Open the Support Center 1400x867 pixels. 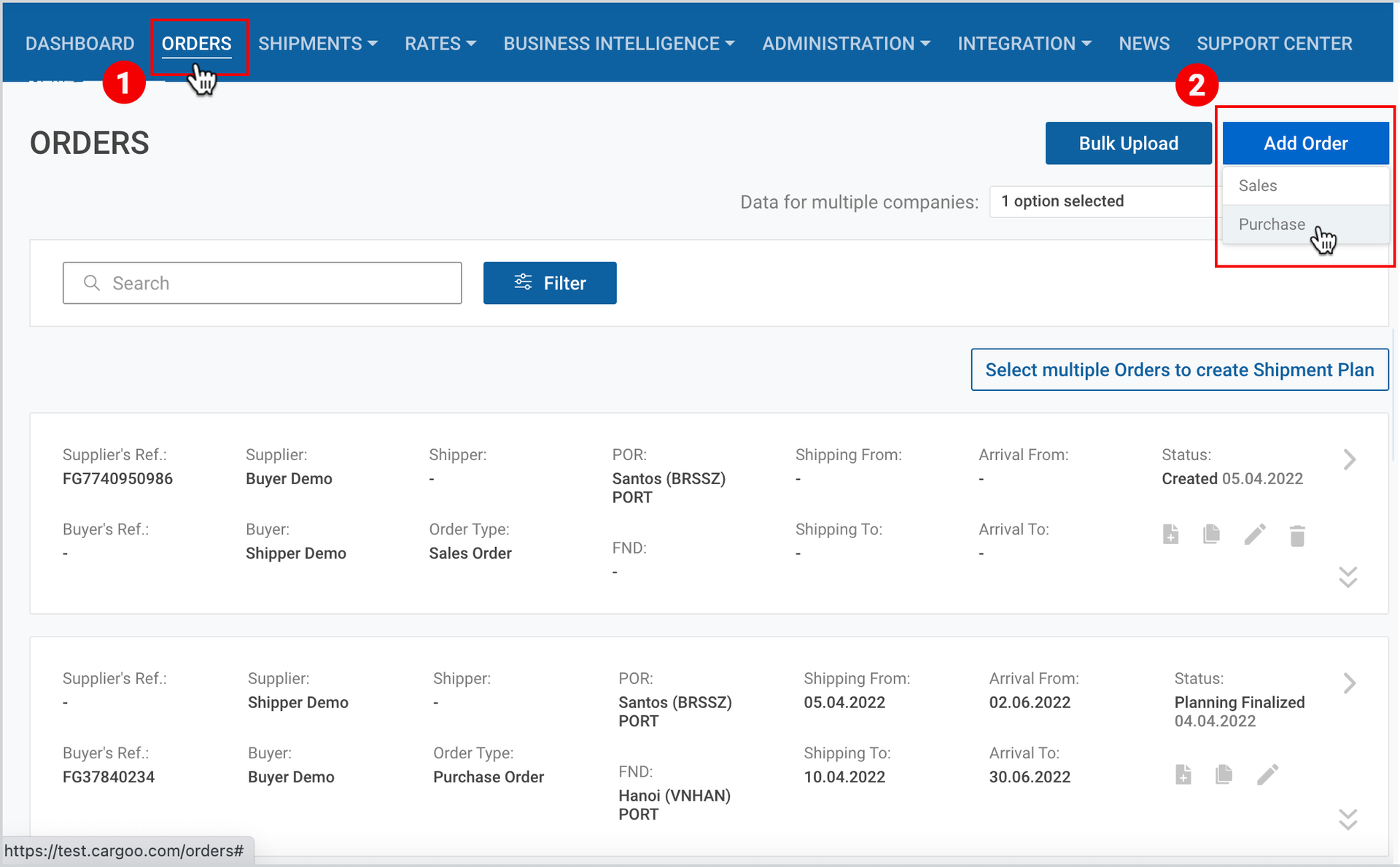pyautogui.click(x=1275, y=44)
